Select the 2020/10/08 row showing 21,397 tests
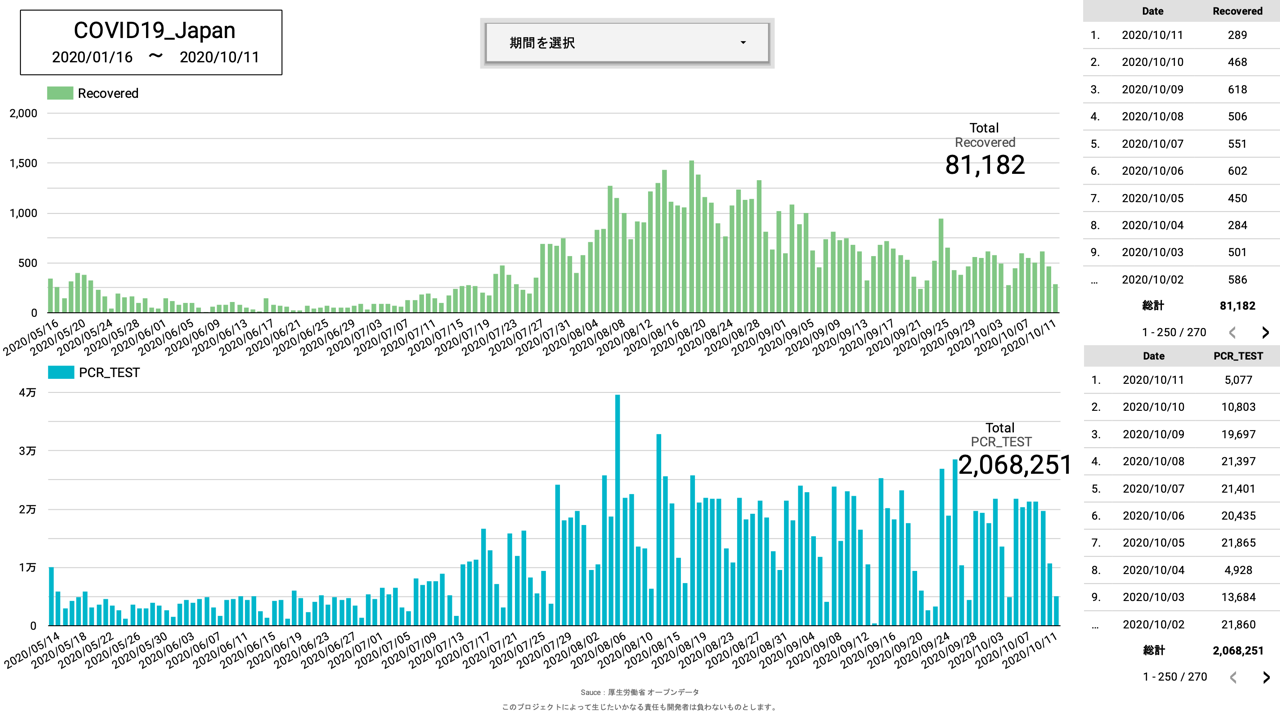This screenshot has height=720, width=1280. (1181, 461)
